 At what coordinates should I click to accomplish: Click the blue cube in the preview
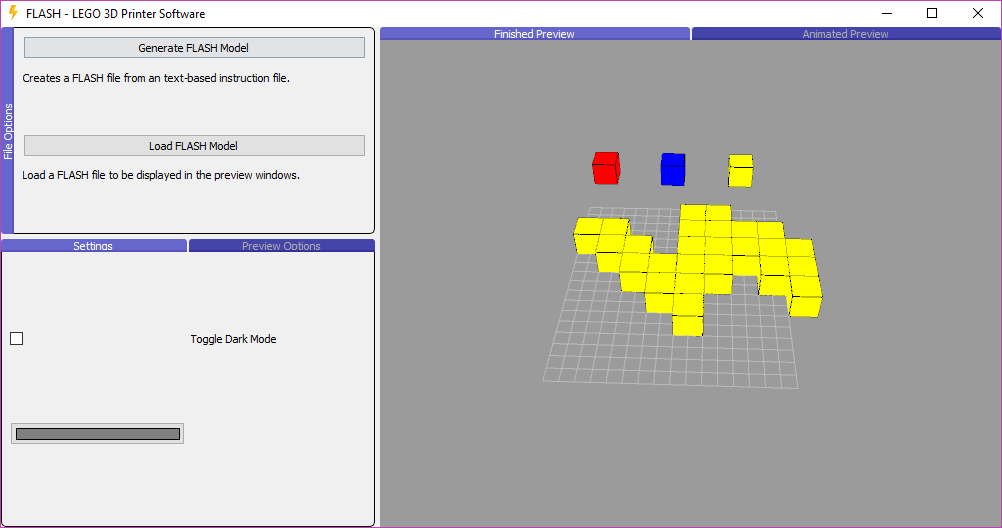click(x=673, y=169)
